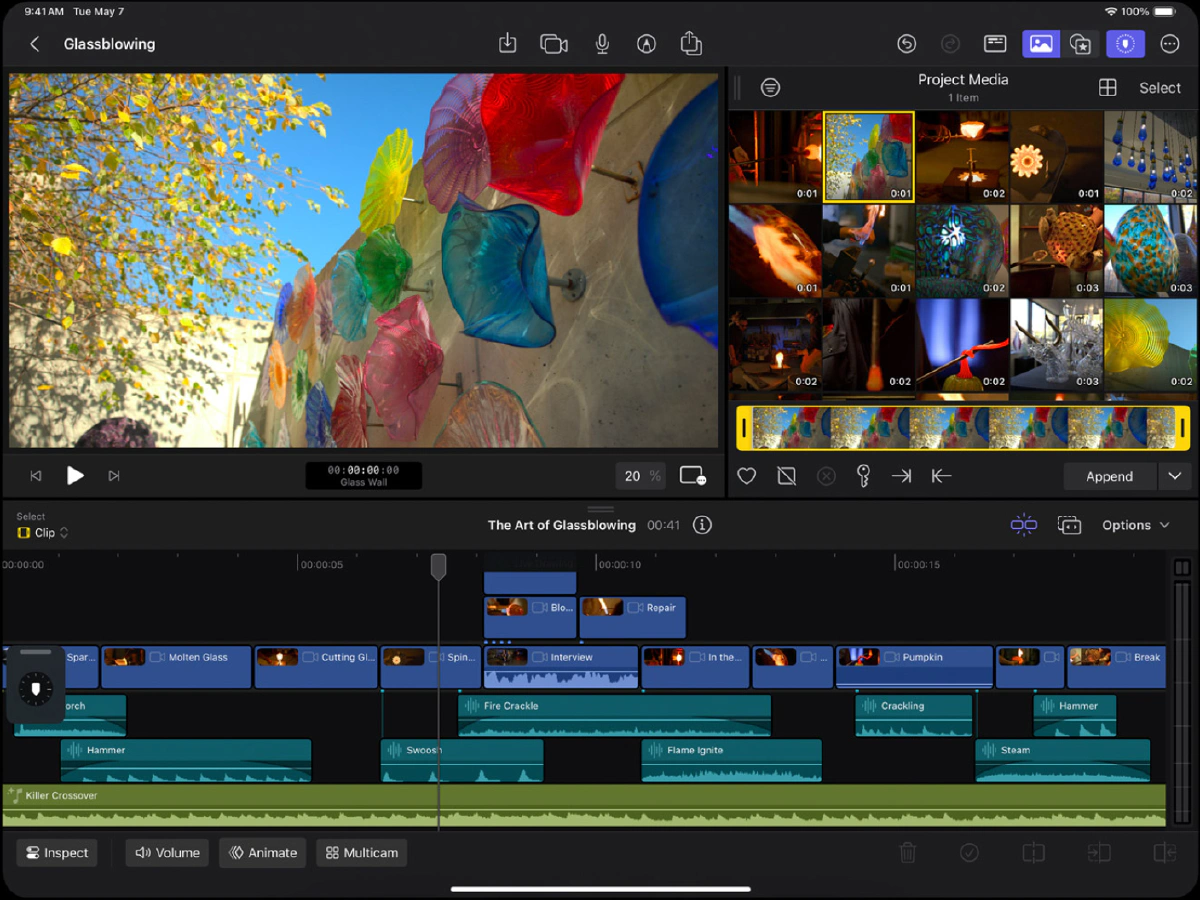
Task: Play the video in the viewer
Action: click(x=75, y=476)
